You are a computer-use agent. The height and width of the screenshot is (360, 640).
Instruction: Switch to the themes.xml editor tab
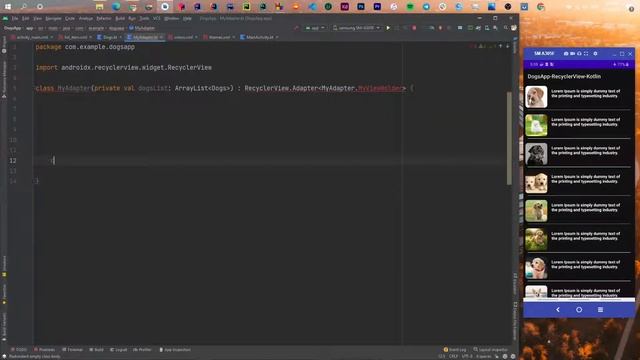coord(219,37)
